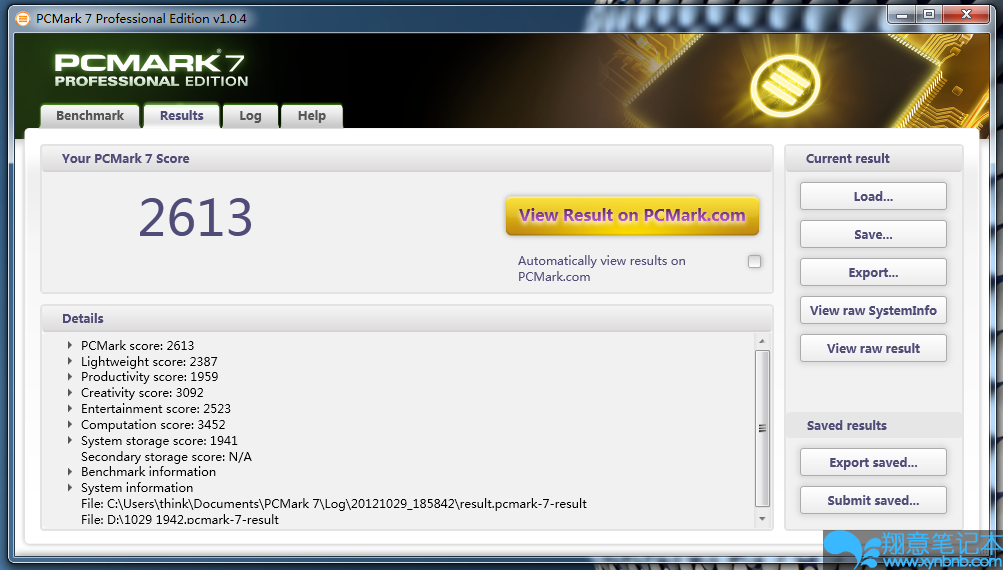The image size is (1003, 570).
Task: Select 'File: D:\1029 1942.pcmark-7-result' row
Action: (180, 519)
